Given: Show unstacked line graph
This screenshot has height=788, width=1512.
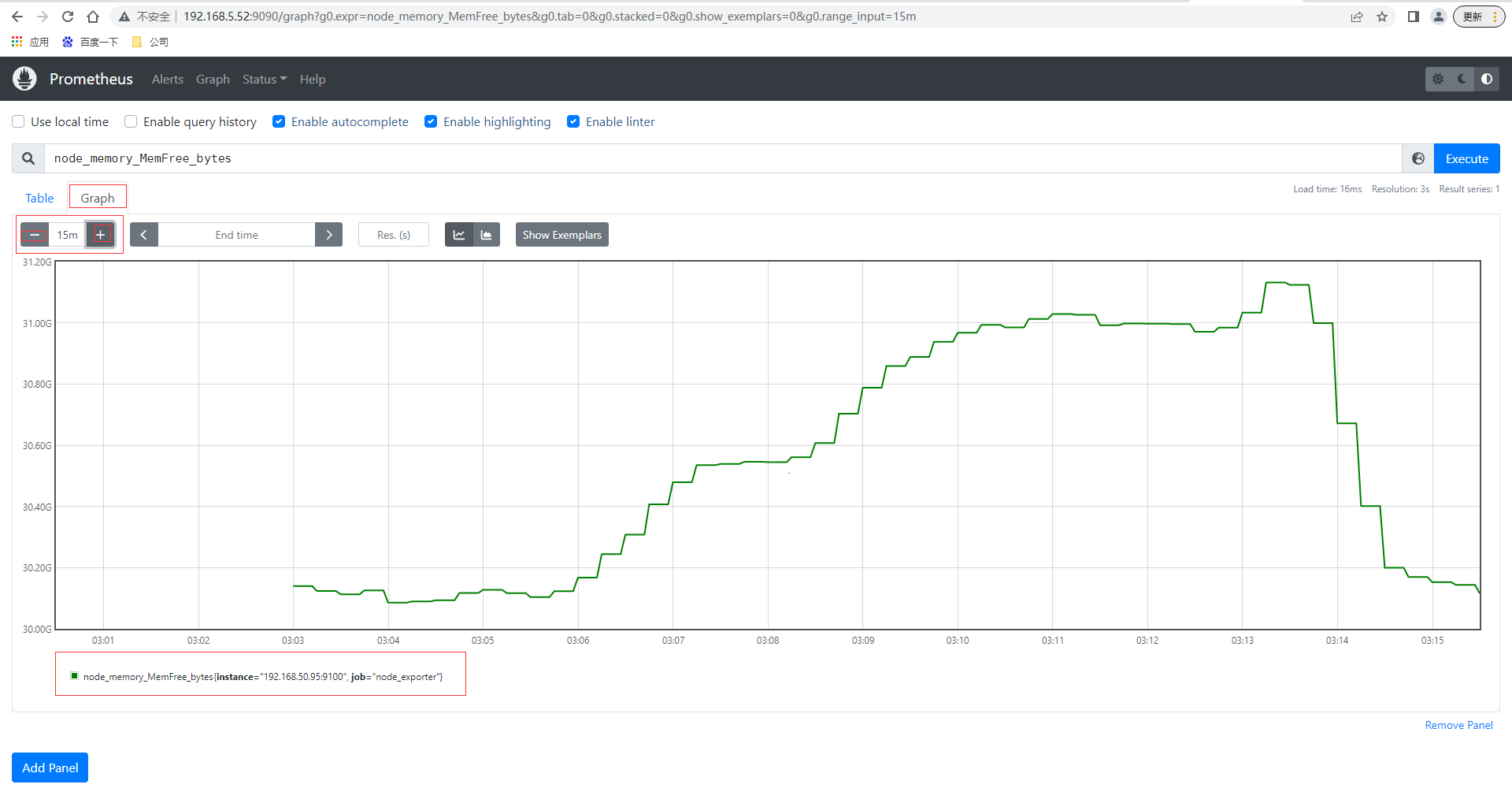Looking at the screenshot, I should (459, 235).
